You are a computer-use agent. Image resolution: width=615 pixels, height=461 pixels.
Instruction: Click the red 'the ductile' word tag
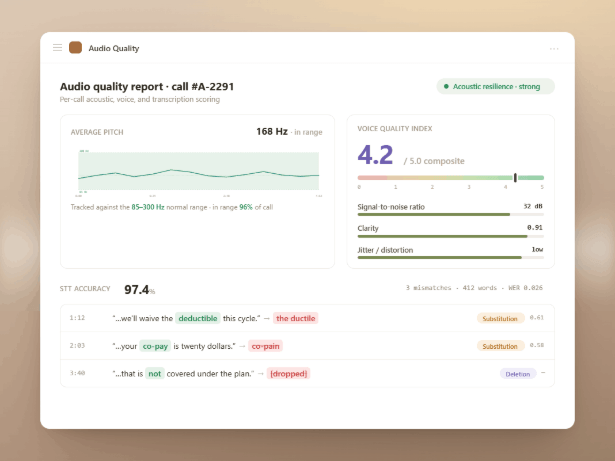[295, 318]
